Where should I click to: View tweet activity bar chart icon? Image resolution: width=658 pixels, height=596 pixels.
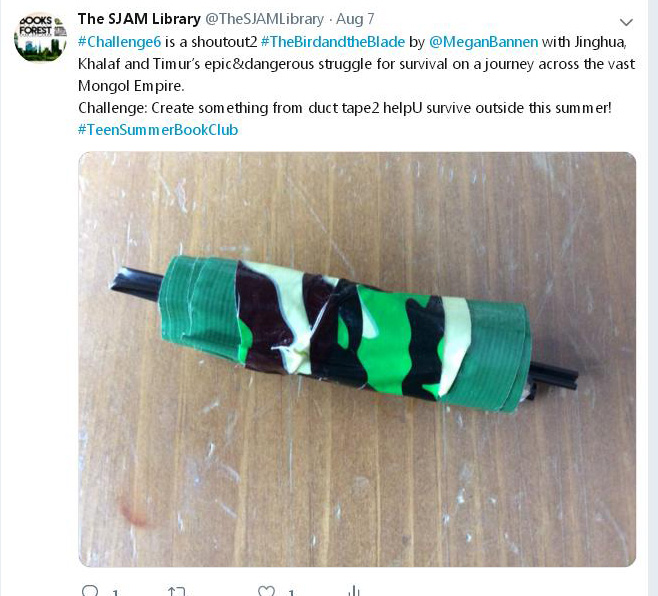click(354, 591)
